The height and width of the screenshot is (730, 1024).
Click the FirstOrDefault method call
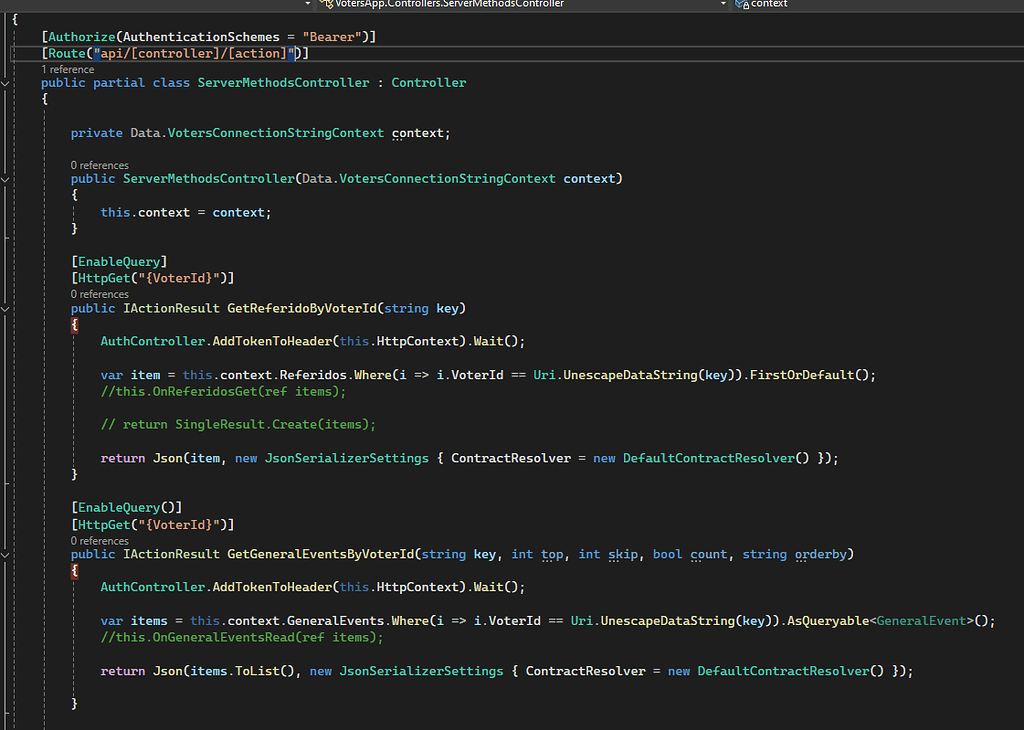tap(801, 375)
